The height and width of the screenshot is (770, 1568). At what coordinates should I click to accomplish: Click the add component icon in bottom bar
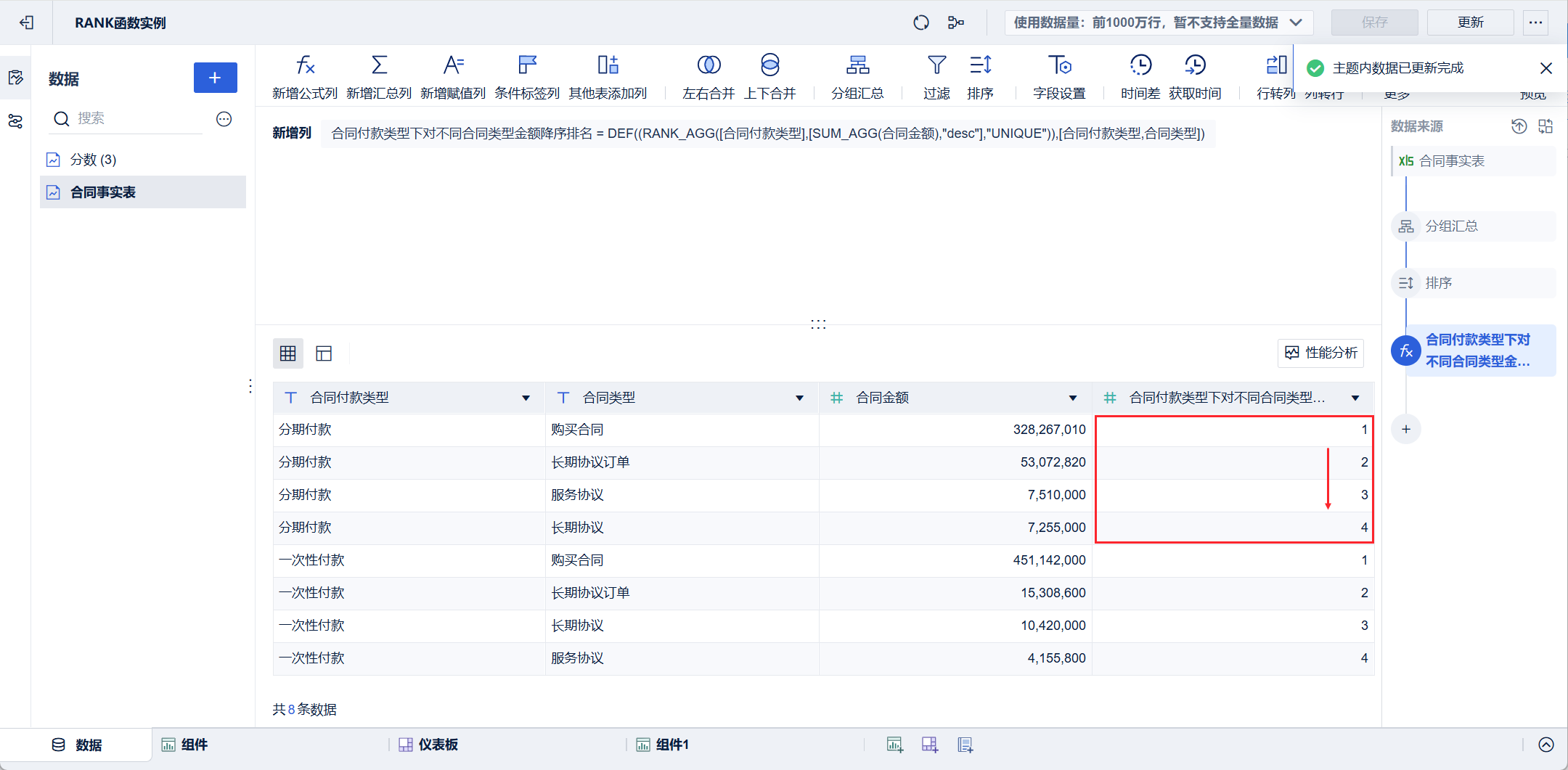click(895, 745)
